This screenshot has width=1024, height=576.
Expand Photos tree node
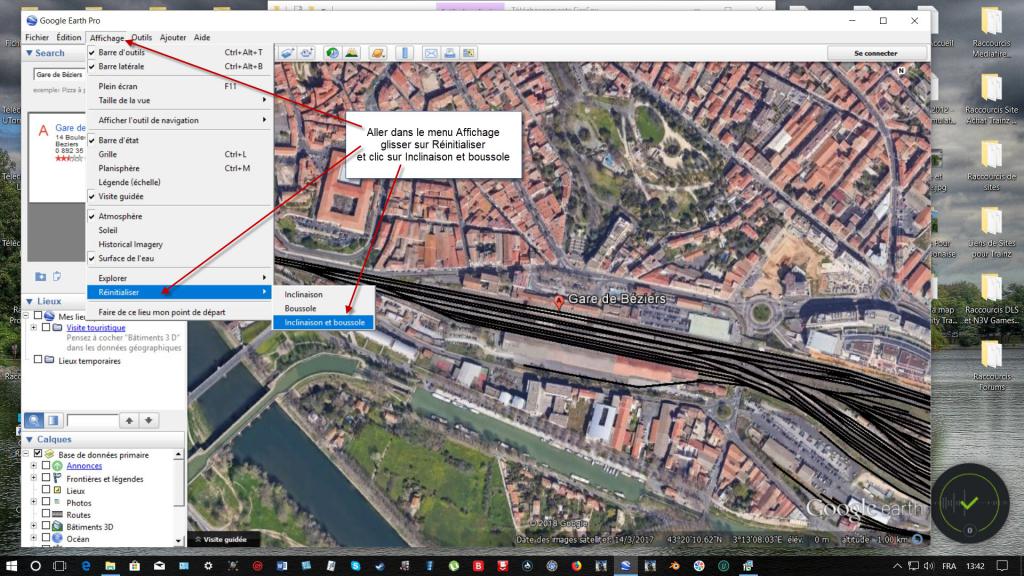click(x=33, y=502)
